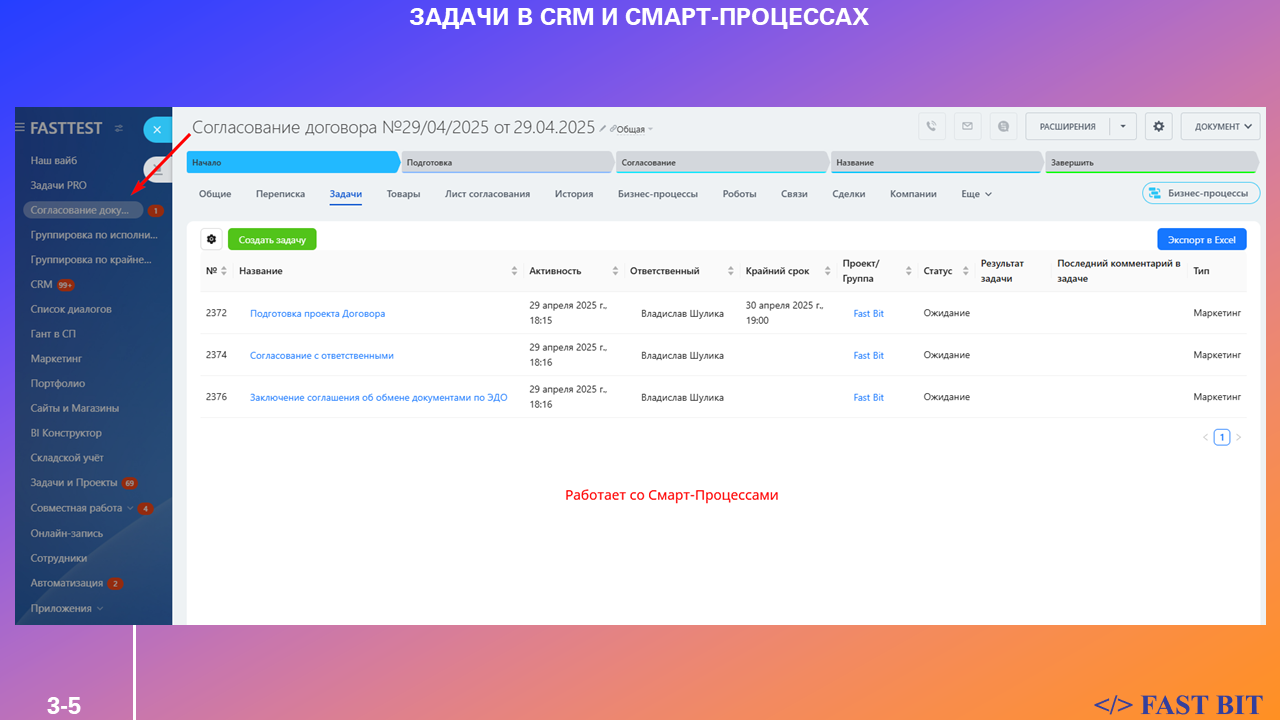Open the Общая category dropdown near the title
This screenshot has width=1280, height=720.
point(632,129)
